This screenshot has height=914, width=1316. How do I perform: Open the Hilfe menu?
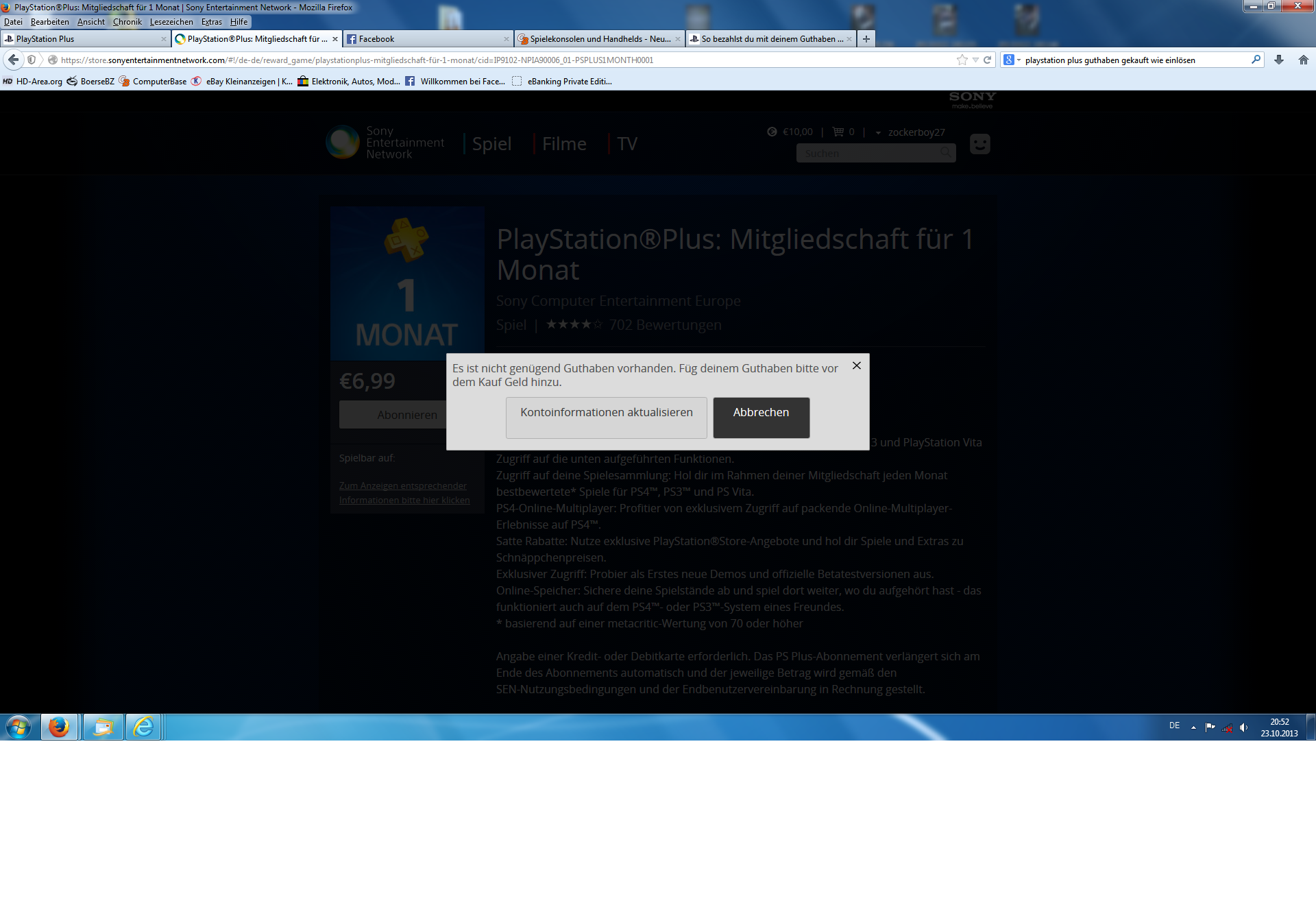(239, 22)
